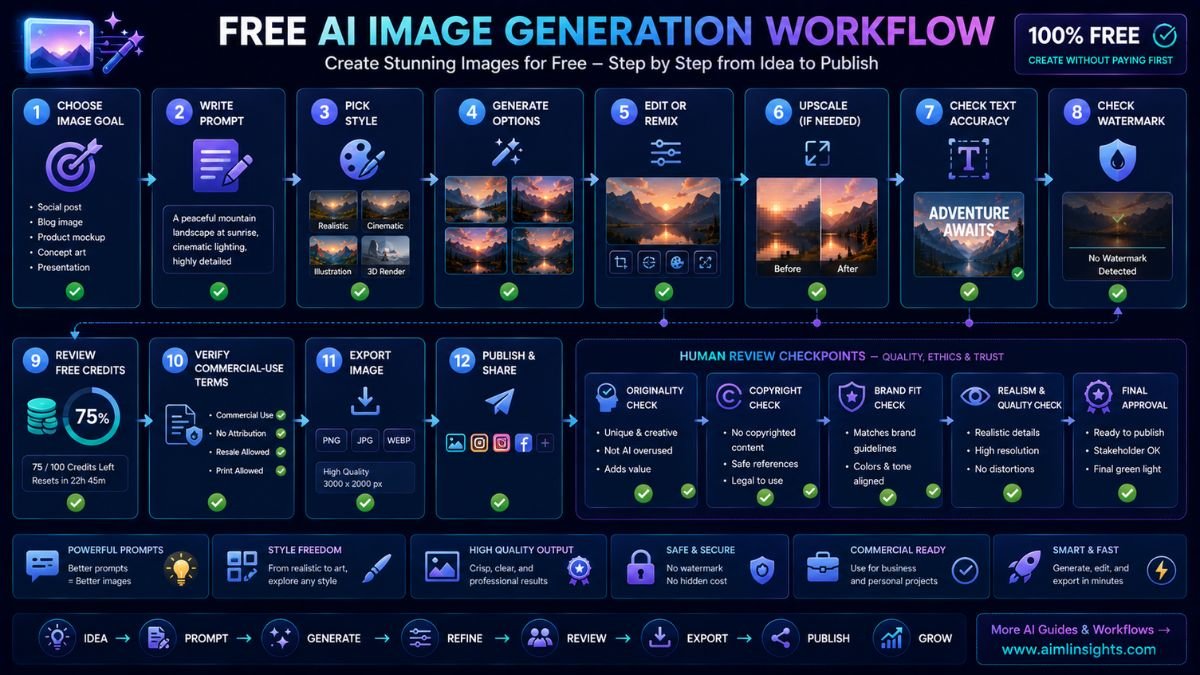Image resolution: width=1200 pixels, height=675 pixels.
Task: Click the green checkmark under the prompt text box
Action: pyautogui.click(x=218, y=291)
